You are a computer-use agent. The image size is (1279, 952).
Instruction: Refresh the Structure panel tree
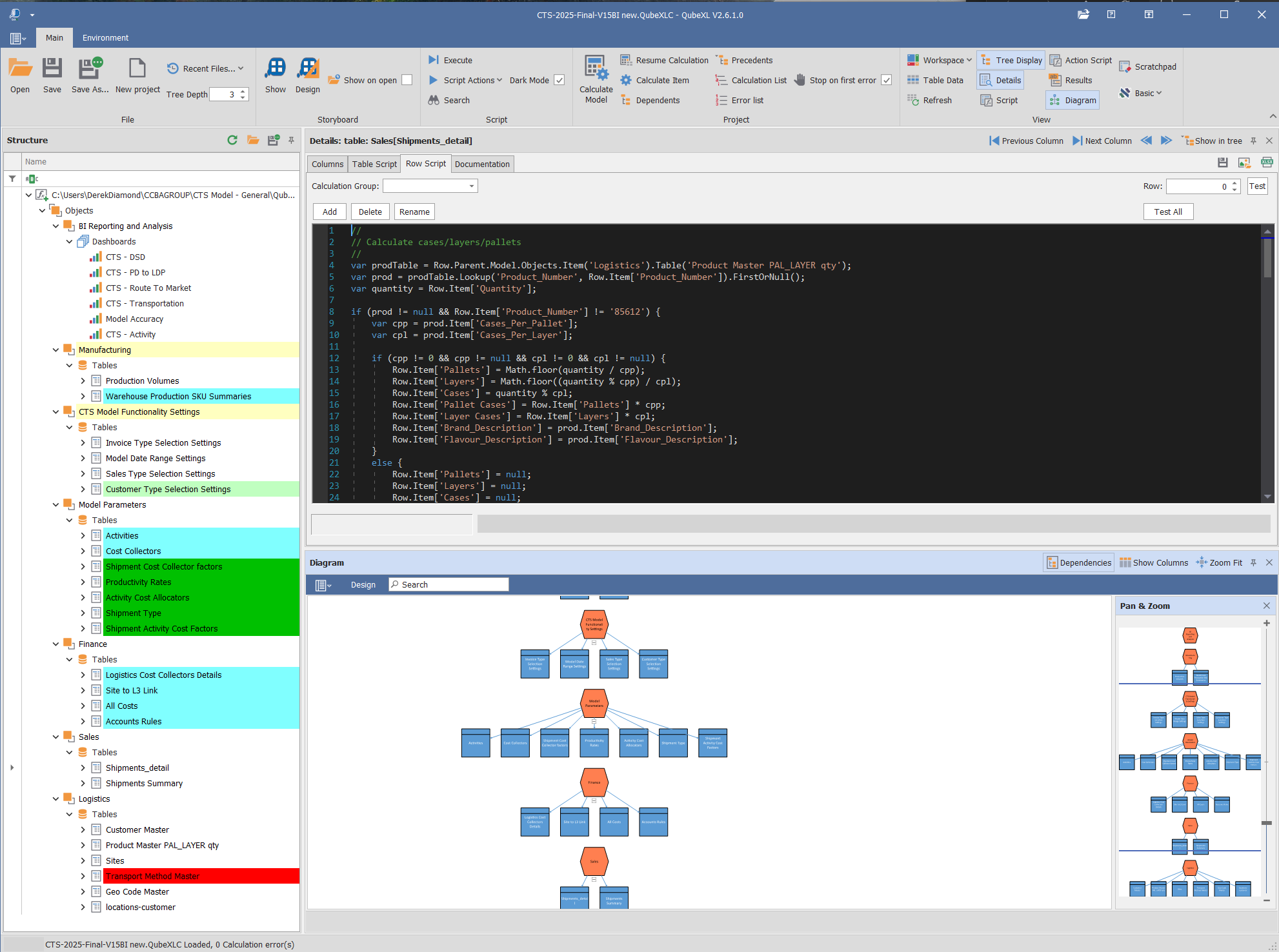coord(232,140)
